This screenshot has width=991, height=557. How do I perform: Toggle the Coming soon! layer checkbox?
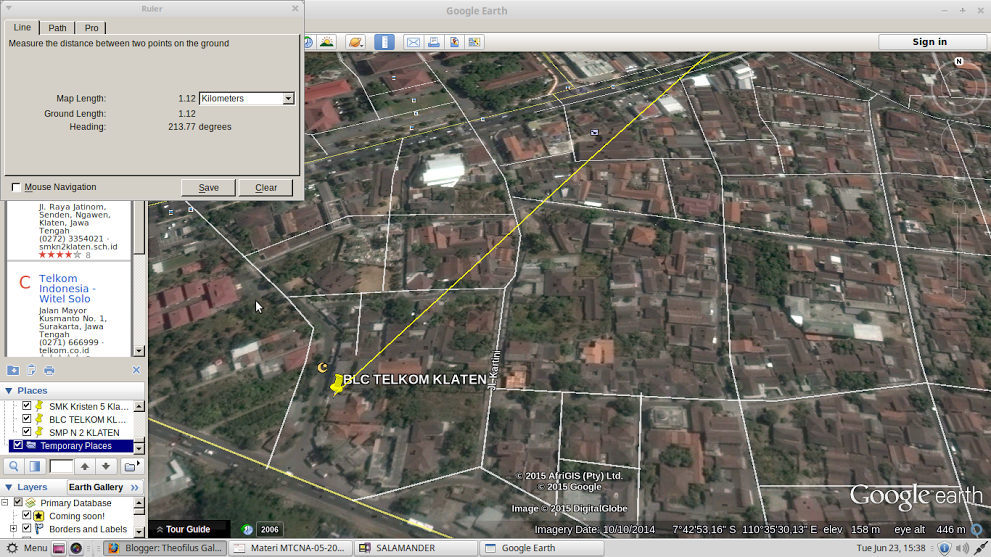pyautogui.click(x=27, y=516)
